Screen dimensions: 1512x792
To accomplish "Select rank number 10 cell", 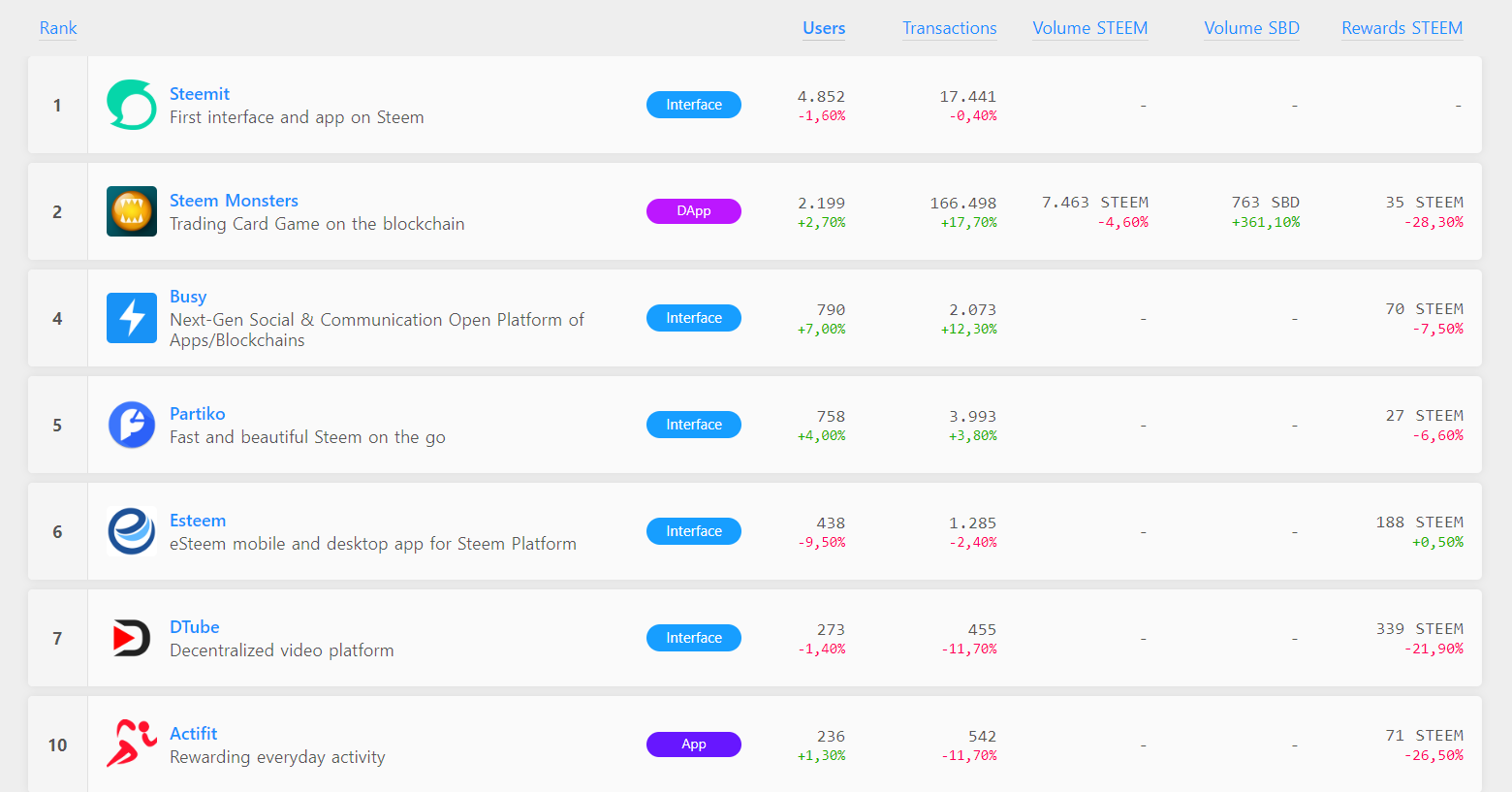I will click(x=57, y=744).
